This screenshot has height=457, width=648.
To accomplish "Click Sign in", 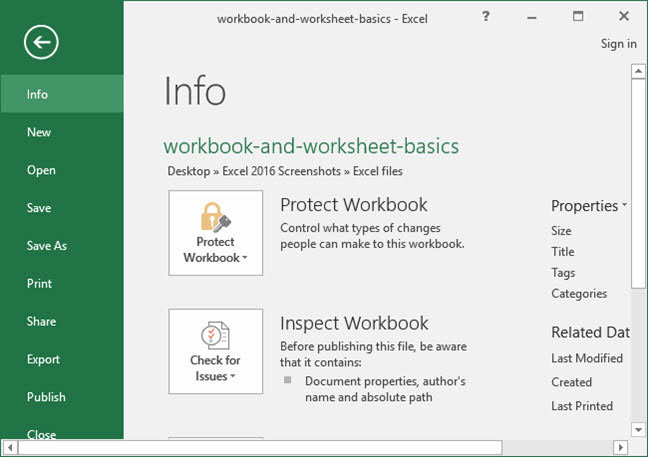I will 618,44.
